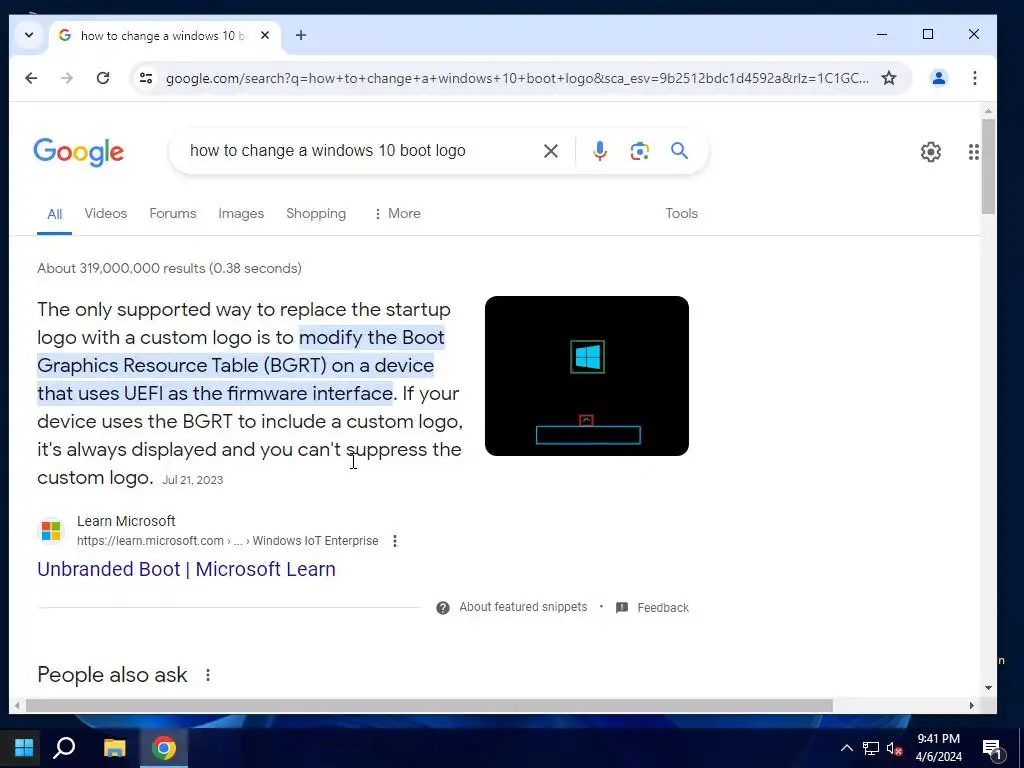1024x768 pixels.
Task: Switch to the Forums tab
Action: click(x=172, y=214)
